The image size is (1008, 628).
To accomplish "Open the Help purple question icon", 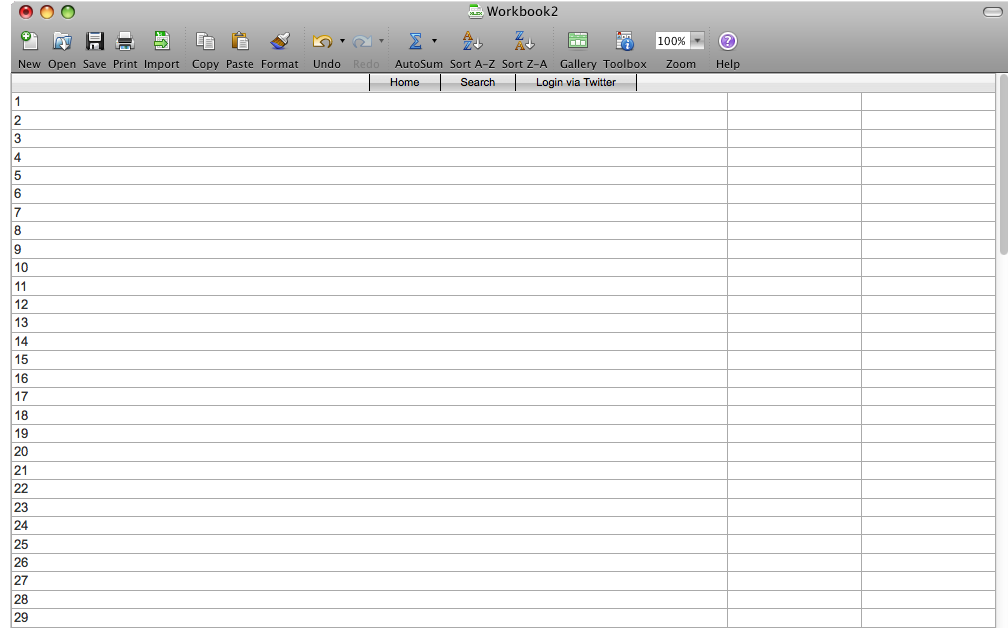I will pyautogui.click(x=728, y=42).
